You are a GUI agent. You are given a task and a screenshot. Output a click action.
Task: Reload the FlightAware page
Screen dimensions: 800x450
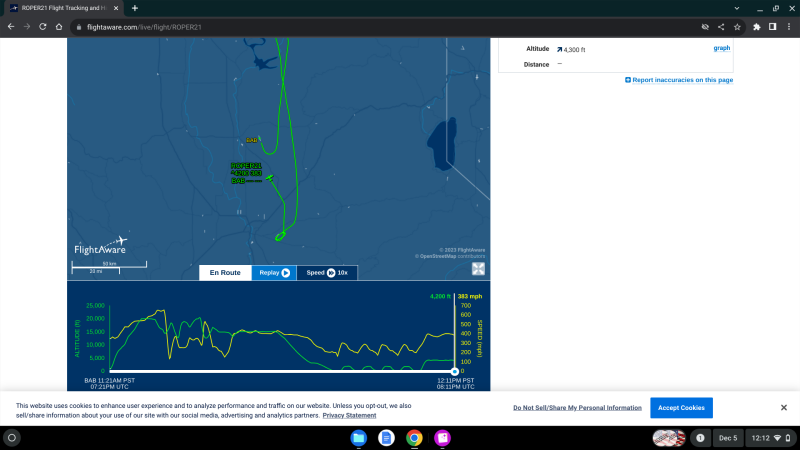click(x=43, y=27)
